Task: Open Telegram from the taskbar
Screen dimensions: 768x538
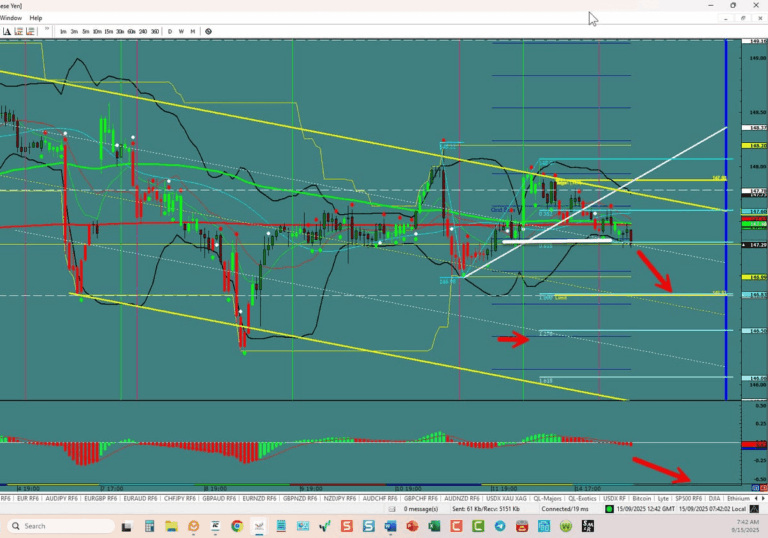Action: (500, 526)
